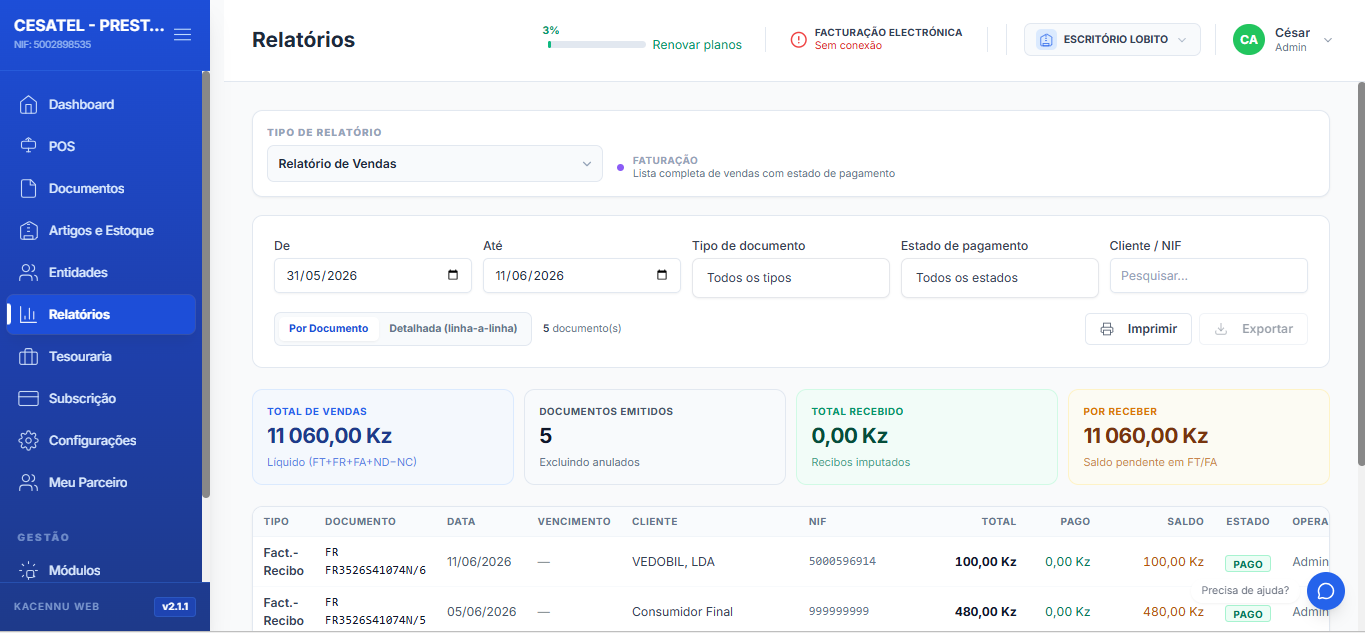
Task: Click the Imprimir button
Action: point(1138,329)
